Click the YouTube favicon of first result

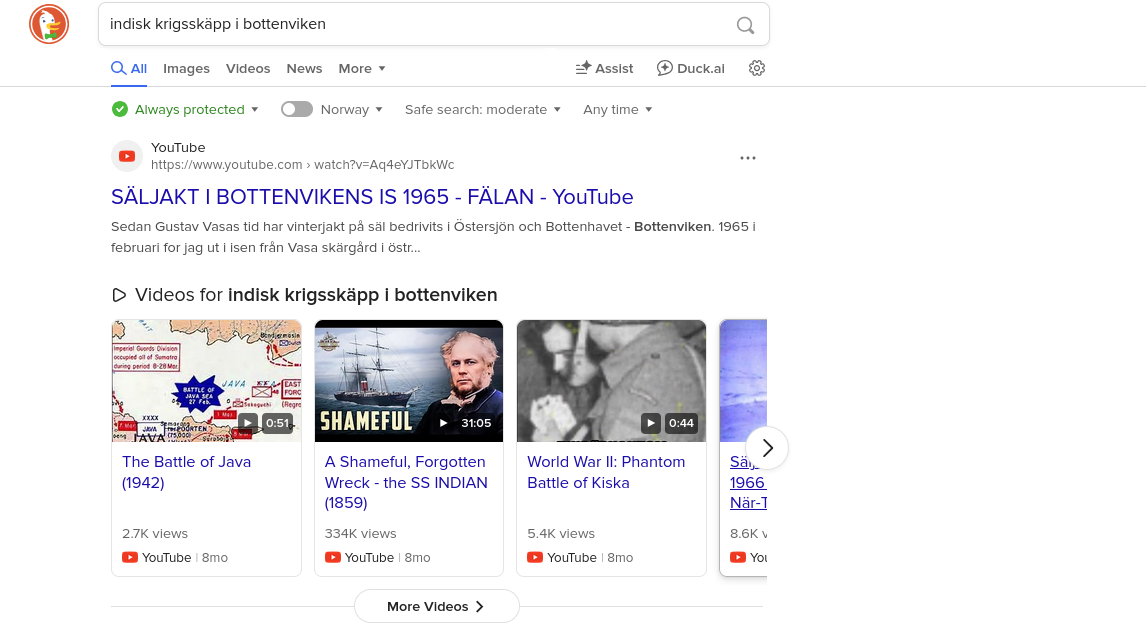click(x=126, y=156)
